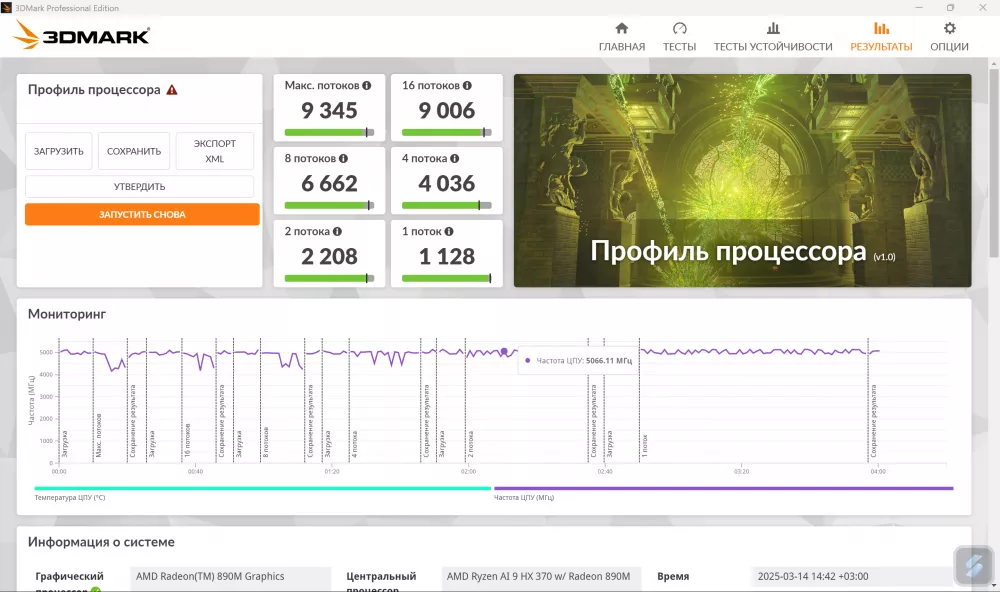The image size is (1000, 592).
Task: Open the floating widget icon at bottom right
Action: [x=973, y=565]
